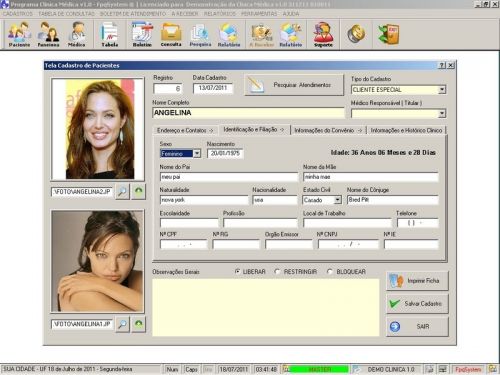Click green arrow icon beside ANGELINA1 photo path

pos(139,324)
